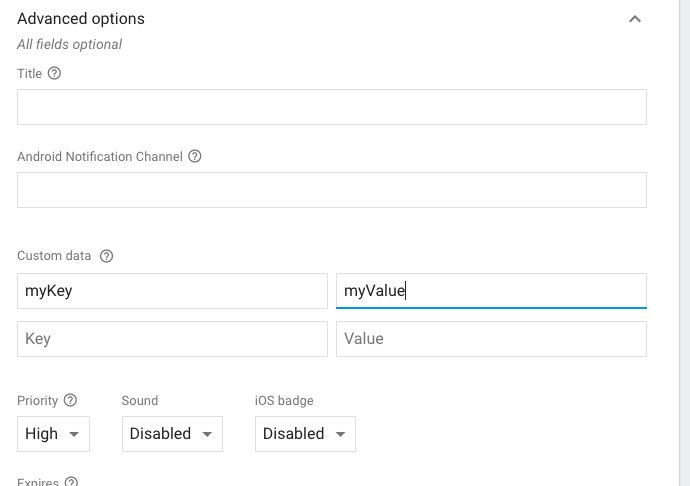Click the myValue custom data field
690x486 pixels.
pyautogui.click(x=491, y=291)
